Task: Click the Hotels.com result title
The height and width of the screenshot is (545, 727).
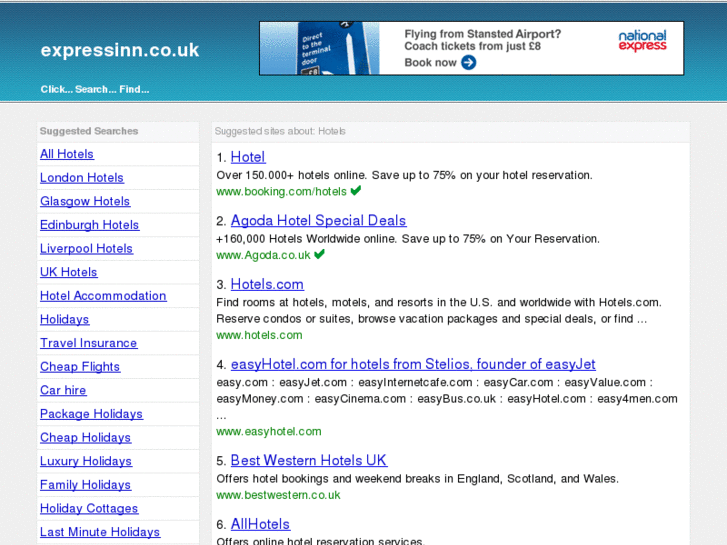Action: 267,284
